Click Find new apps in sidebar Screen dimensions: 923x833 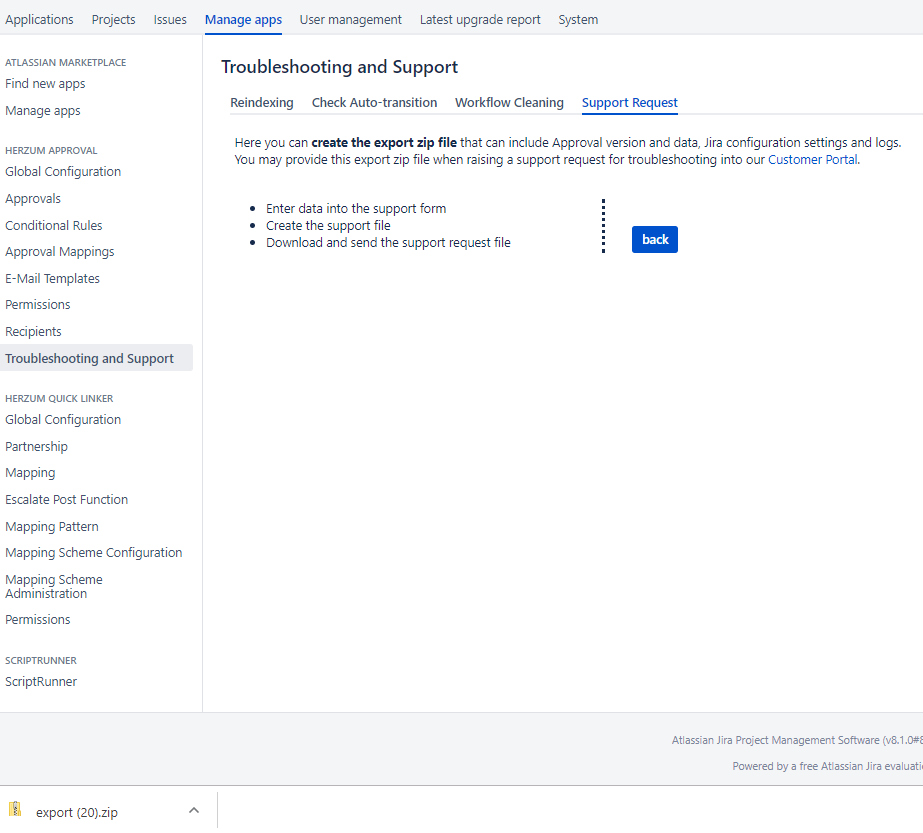pos(45,84)
